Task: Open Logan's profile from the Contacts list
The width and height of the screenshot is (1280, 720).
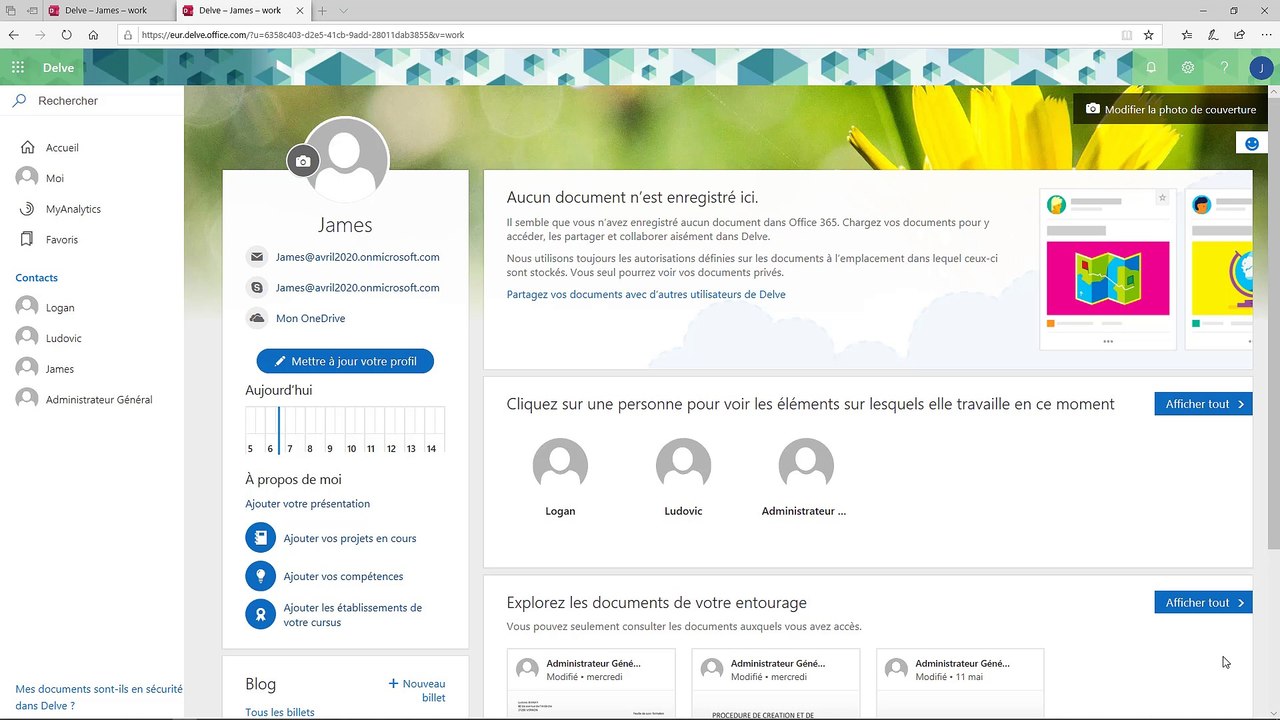Action: pos(62,307)
